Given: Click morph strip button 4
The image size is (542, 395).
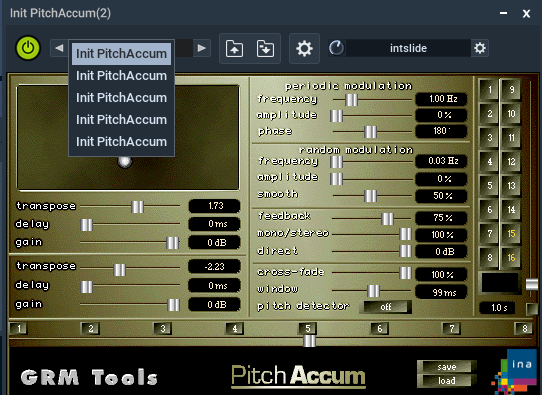Looking at the screenshot, I should pos(235,328).
